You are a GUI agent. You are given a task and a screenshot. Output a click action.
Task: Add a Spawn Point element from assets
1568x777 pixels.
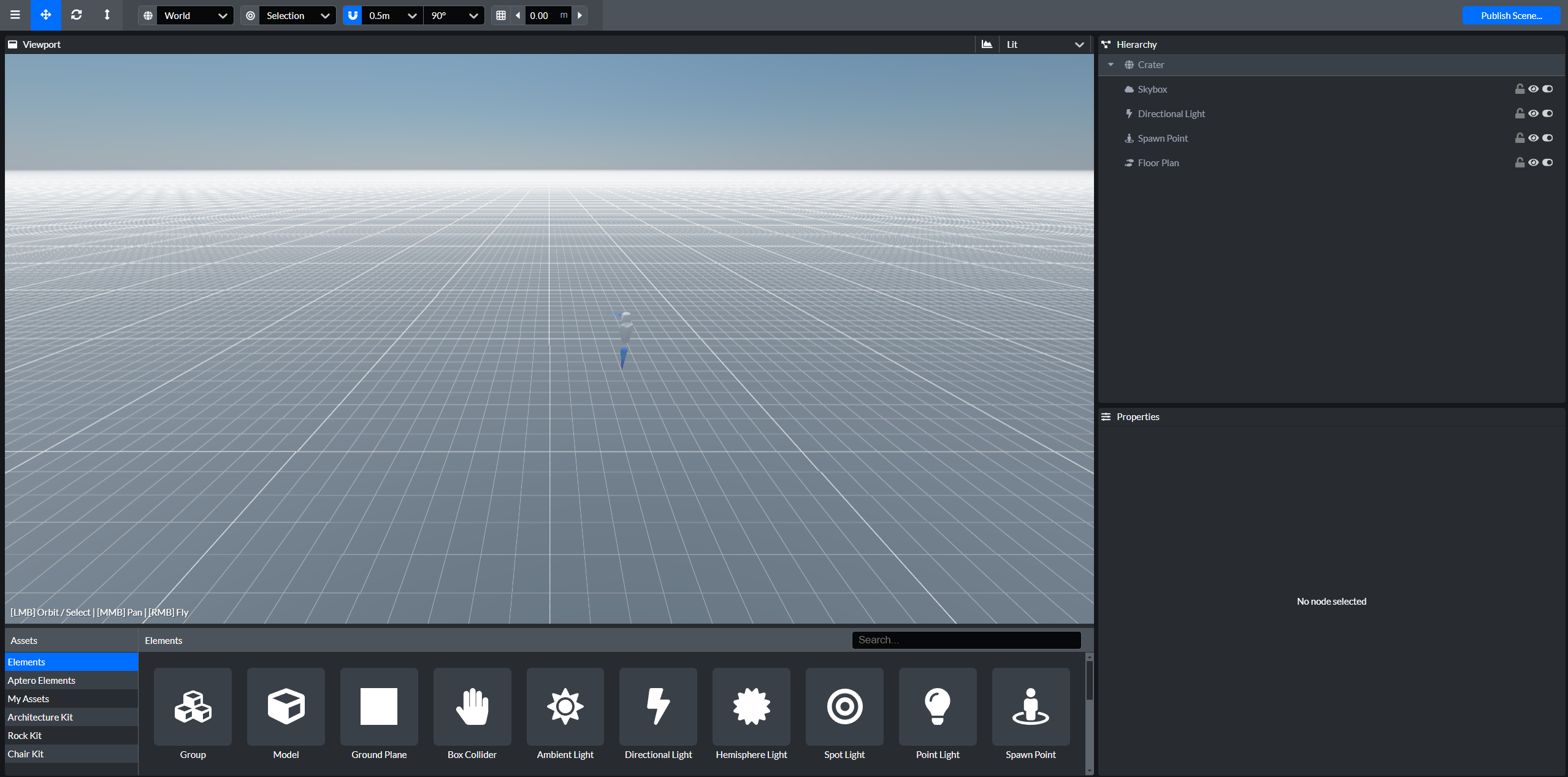[1031, 714]
